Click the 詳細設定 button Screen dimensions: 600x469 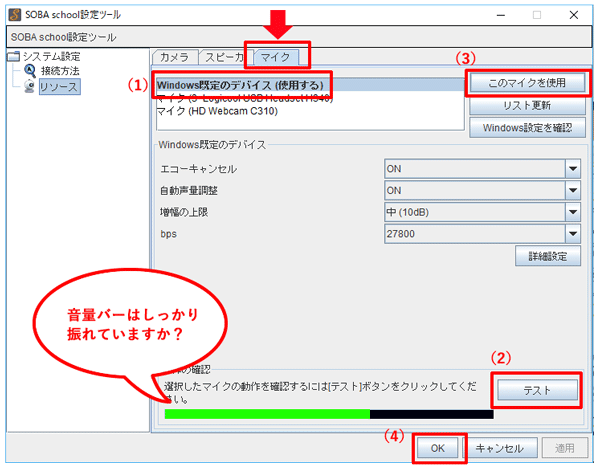[548, 256]
